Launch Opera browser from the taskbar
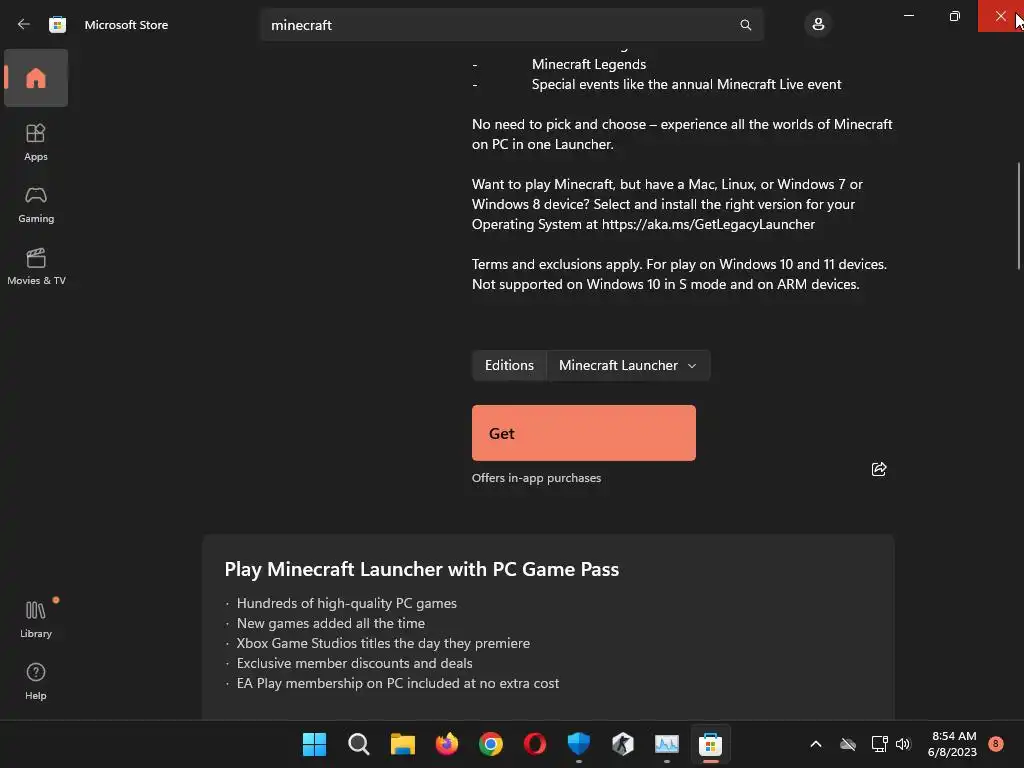This screenshot has height=768, width=1024. coord(535,744)
